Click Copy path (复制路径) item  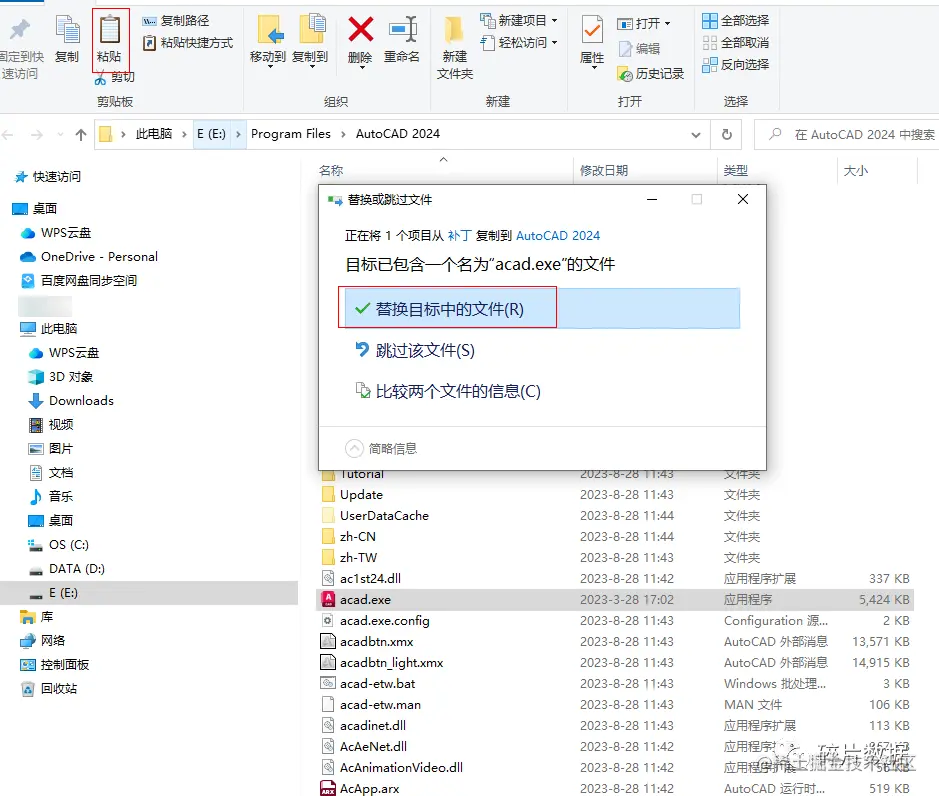pyautogui.click(x=176, y=21)
